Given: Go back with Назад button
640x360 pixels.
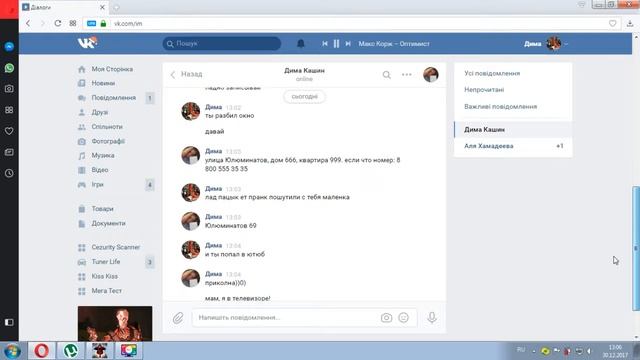Looking at the screenshot, I should pos(186,74).
